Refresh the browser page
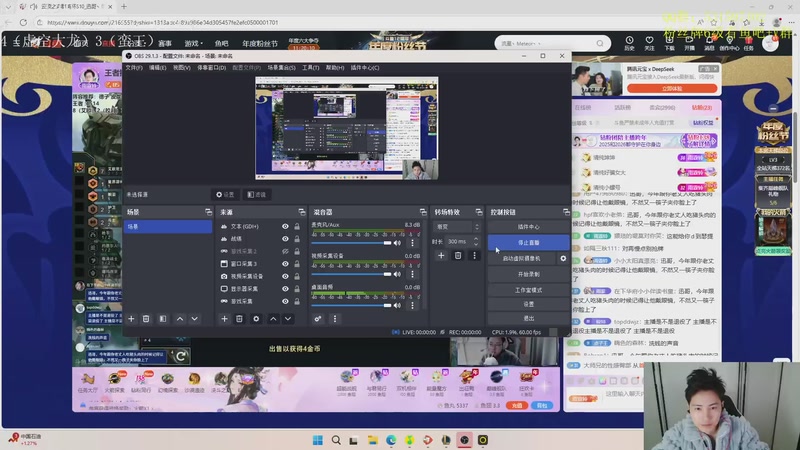The image size is (800, 450). coord(23,22)
